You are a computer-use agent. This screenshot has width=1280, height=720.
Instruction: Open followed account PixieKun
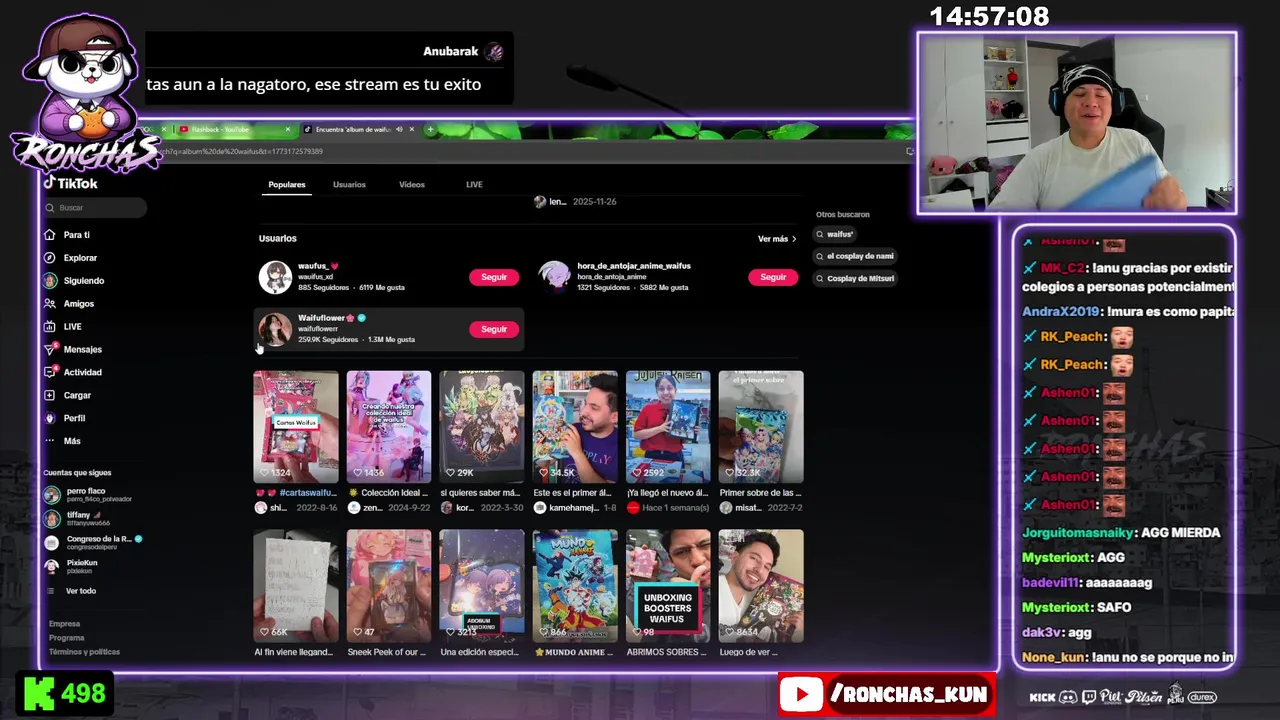[x=71, y=567]
